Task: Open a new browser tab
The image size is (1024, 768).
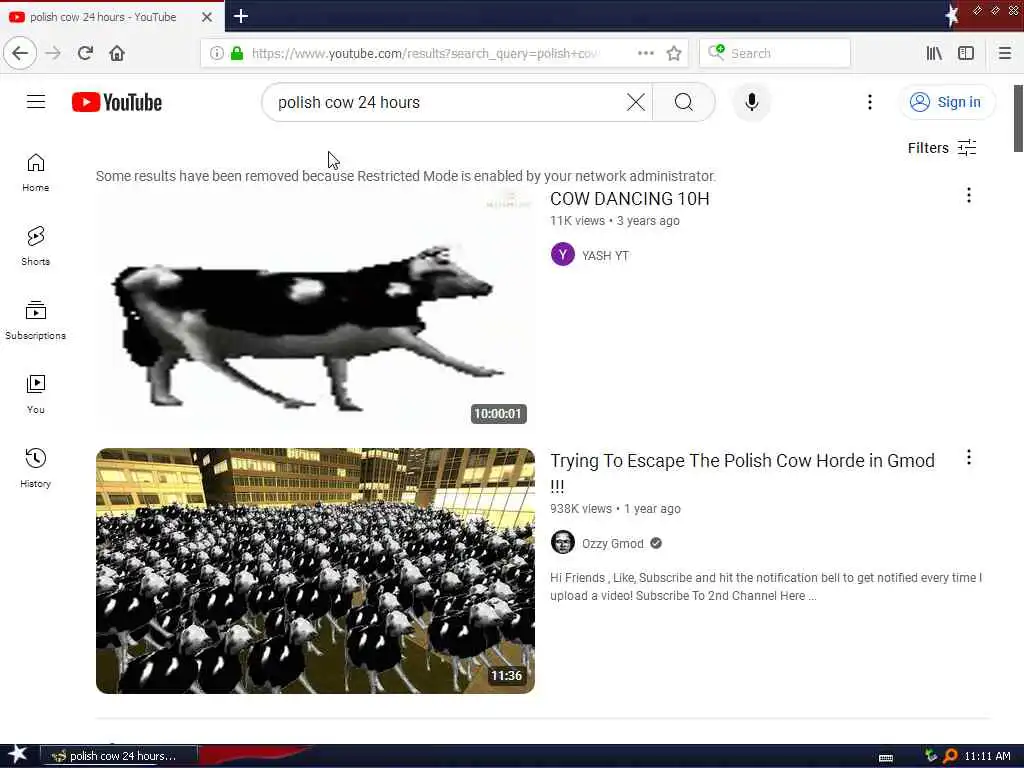Action: click(x=241, y=16)
